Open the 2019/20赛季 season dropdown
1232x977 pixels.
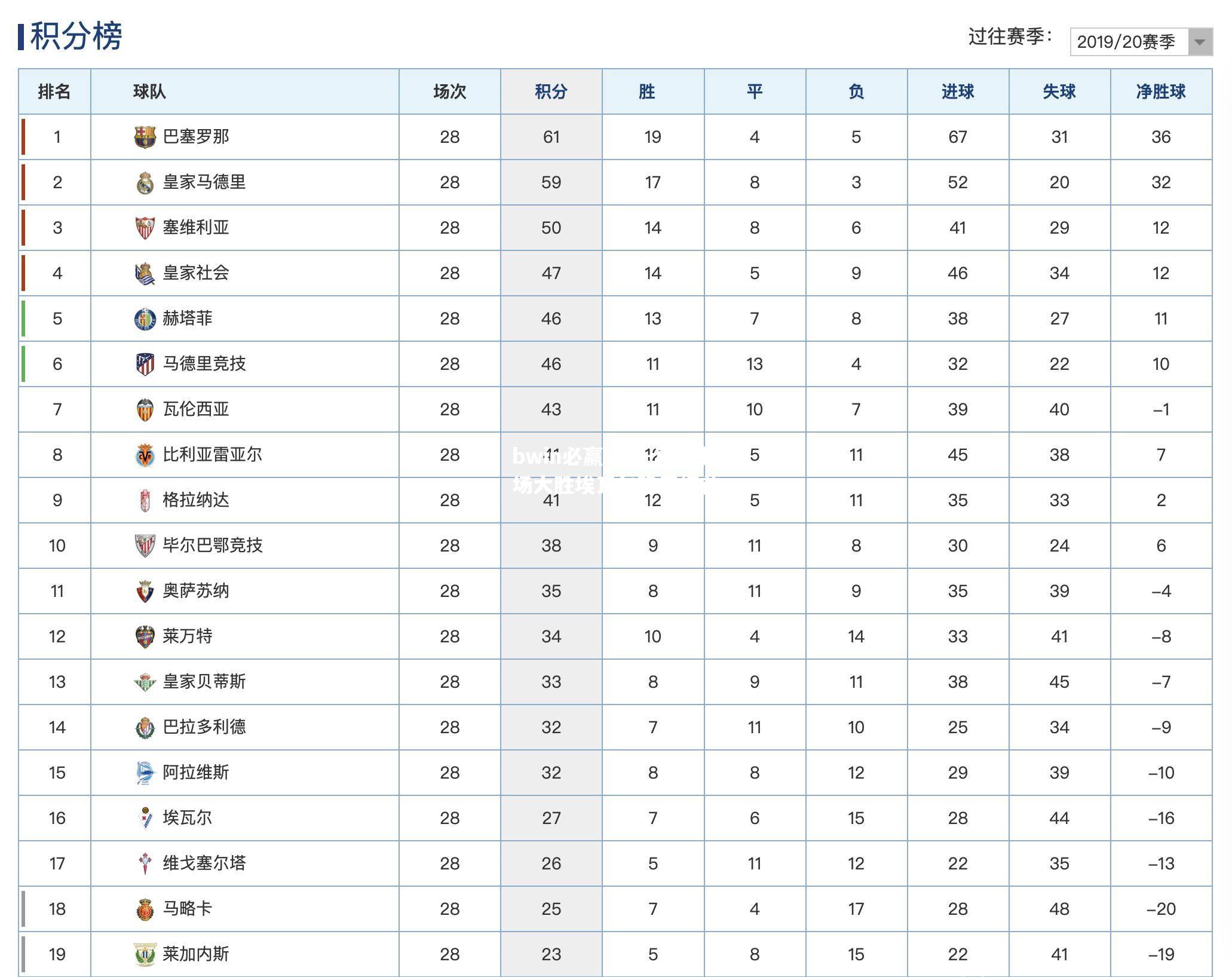pyautogui.click(x=1141, y=42)
